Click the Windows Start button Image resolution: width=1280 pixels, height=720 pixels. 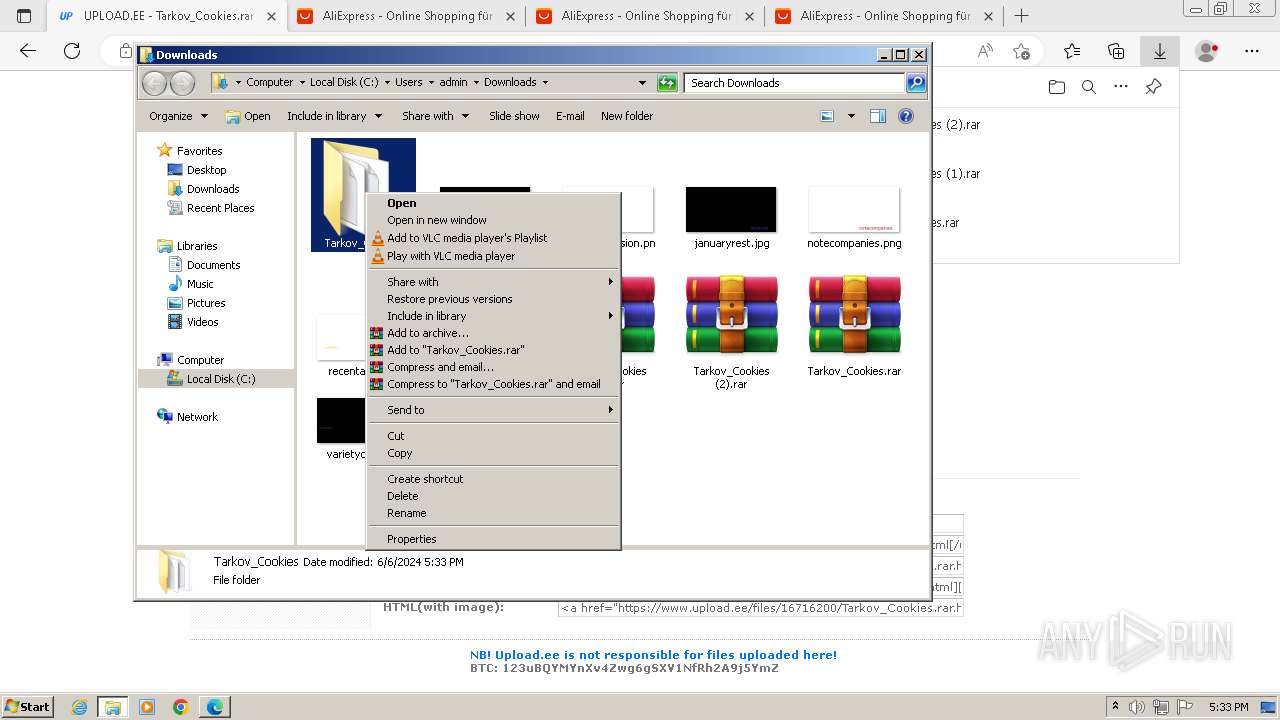[27, 706]
